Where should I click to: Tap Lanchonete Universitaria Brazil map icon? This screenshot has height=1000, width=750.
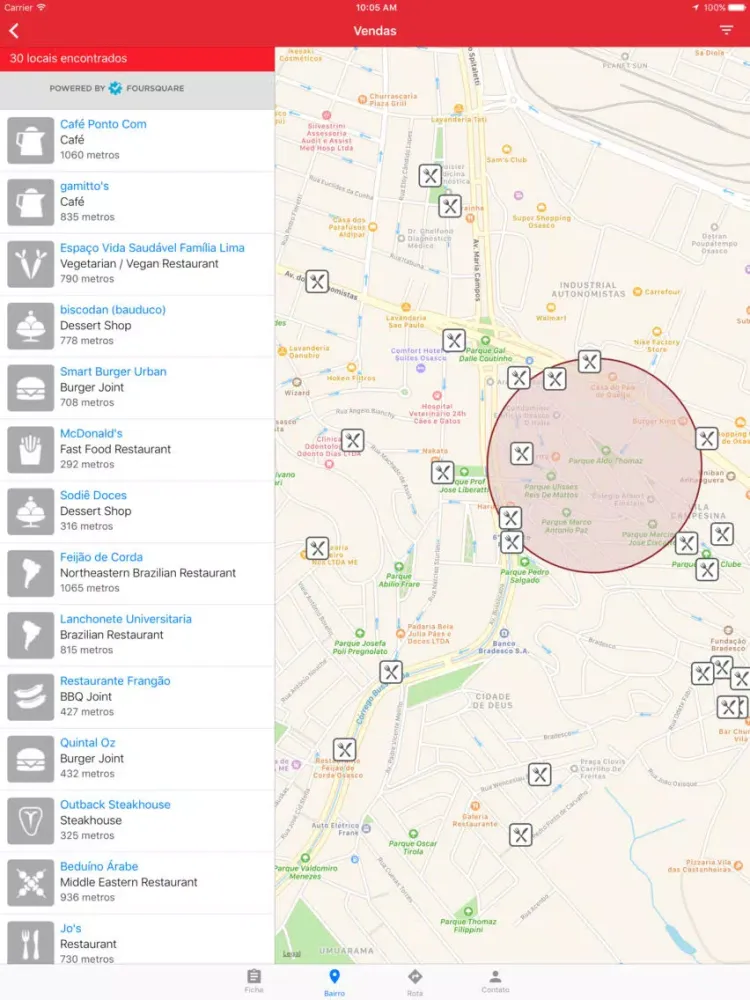[31, 635]
